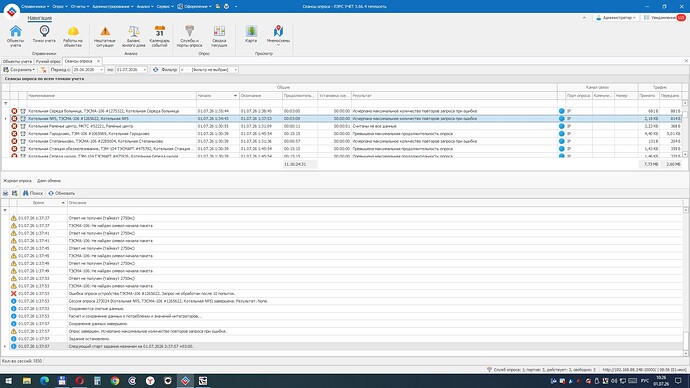Click the device icon of Котельная Раменье центр row

tap(23, 126)
